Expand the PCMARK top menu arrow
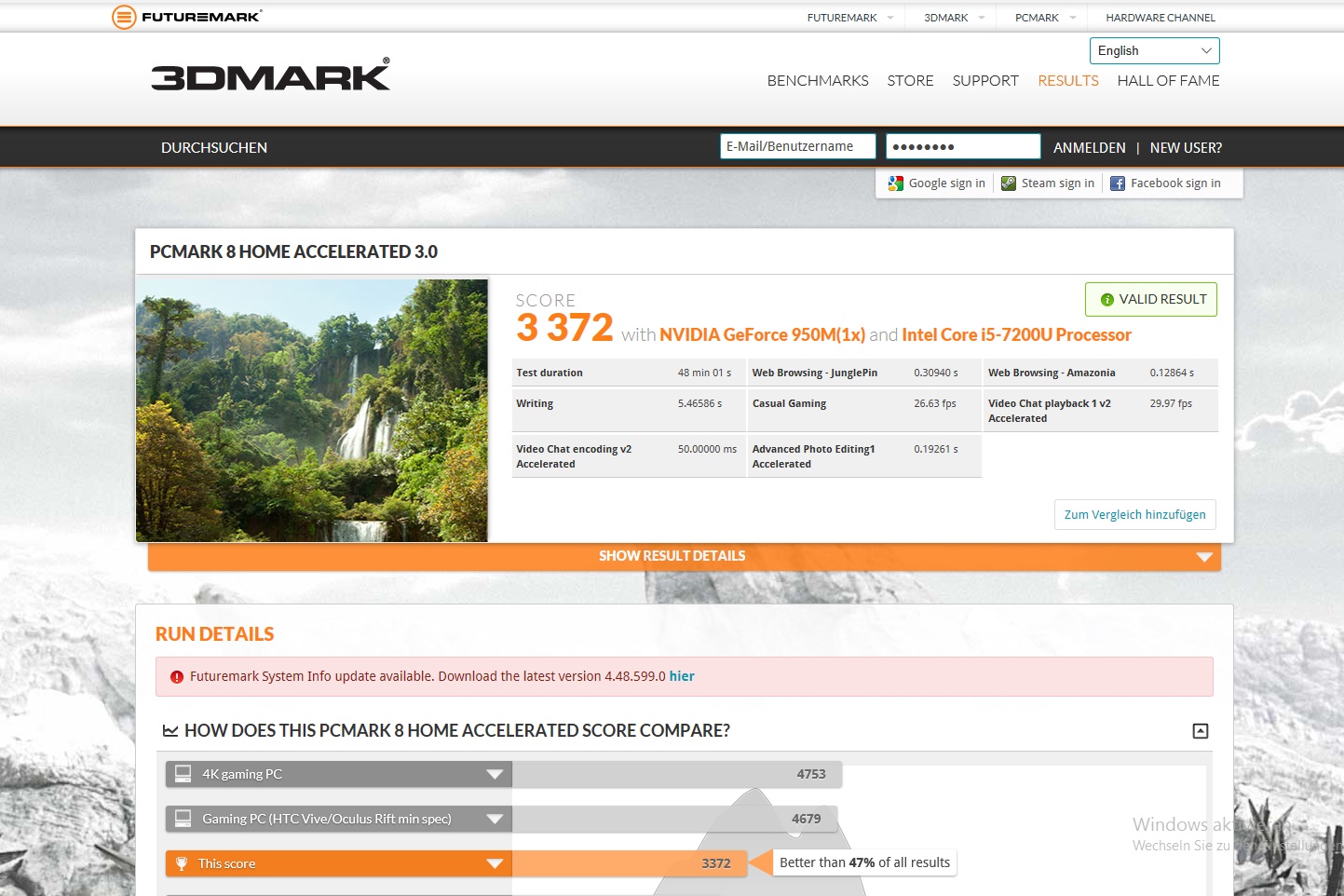The width and height of the screenshot is (1344, 896). pyautogui.click(x=1073, y=18)
